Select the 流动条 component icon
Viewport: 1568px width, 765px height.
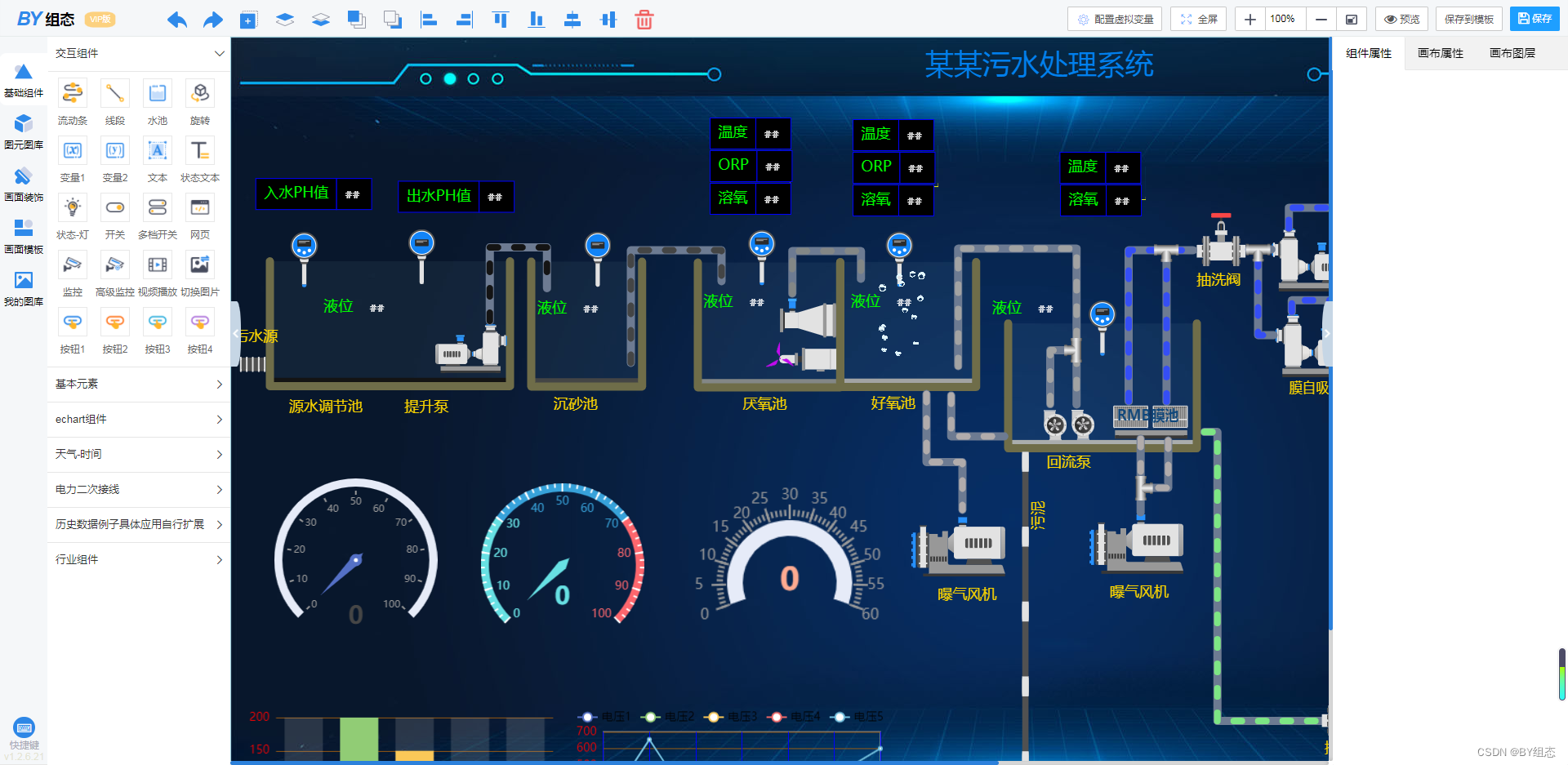click(73, 93)
